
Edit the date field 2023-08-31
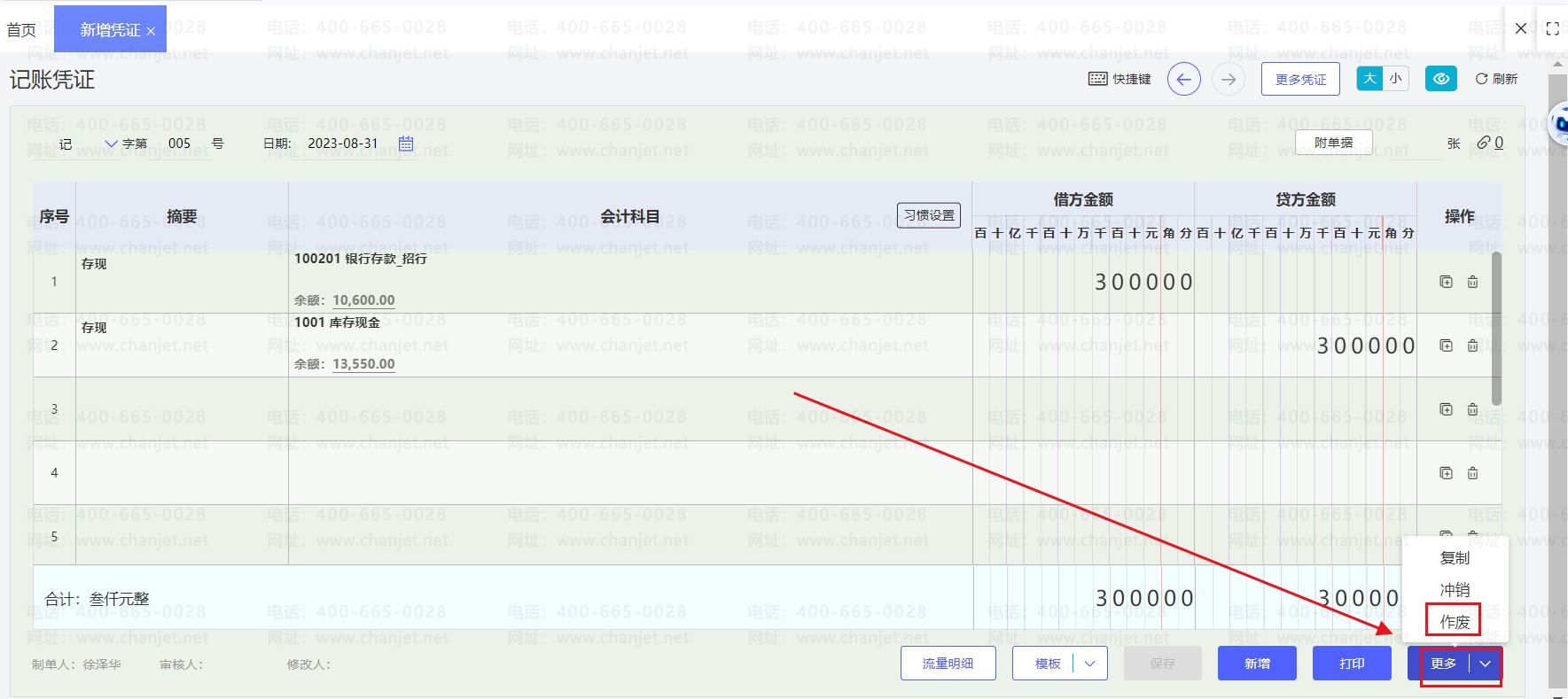pyautogui.click(x=343, y=144)
